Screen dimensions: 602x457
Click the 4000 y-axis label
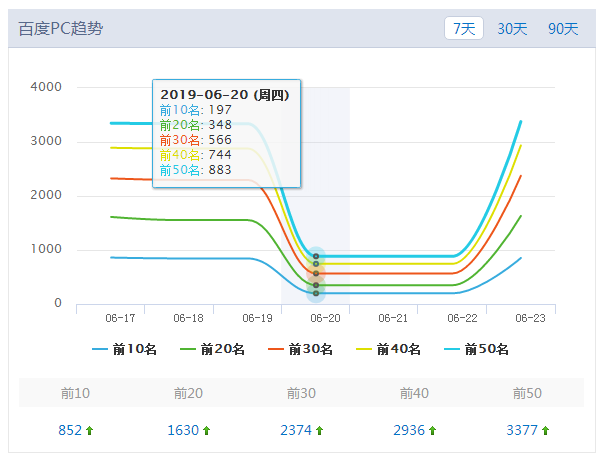(x=46, y=87)
